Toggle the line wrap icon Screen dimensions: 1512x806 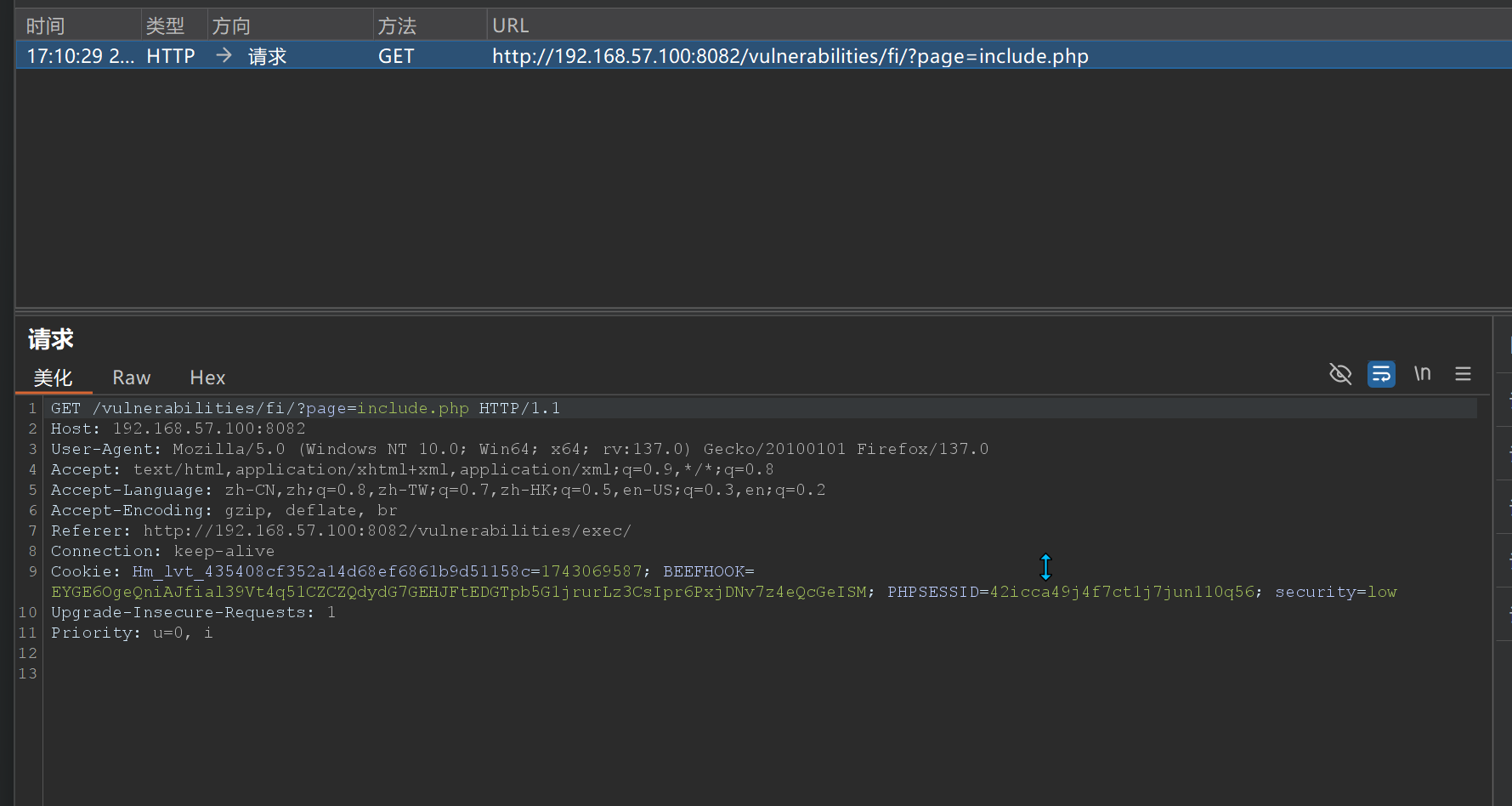point(1381,374)
